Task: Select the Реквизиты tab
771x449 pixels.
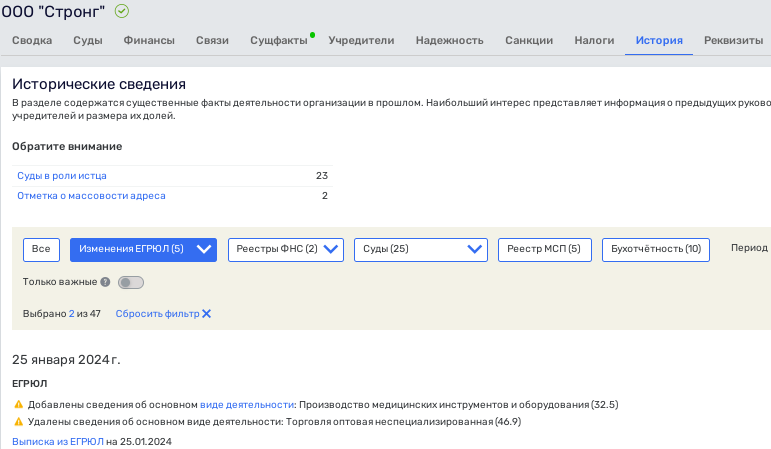Action: point(732,41)
